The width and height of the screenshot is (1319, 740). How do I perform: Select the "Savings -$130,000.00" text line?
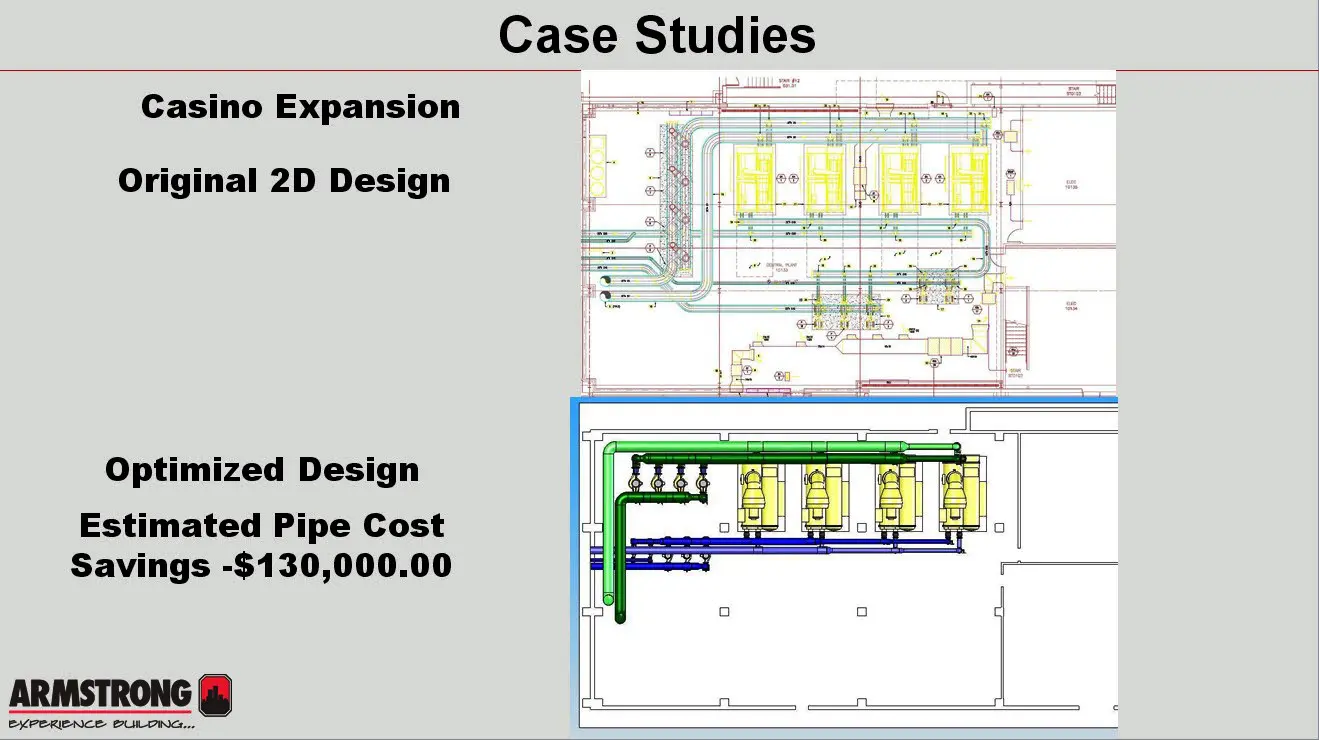click(x=261, y=566)
